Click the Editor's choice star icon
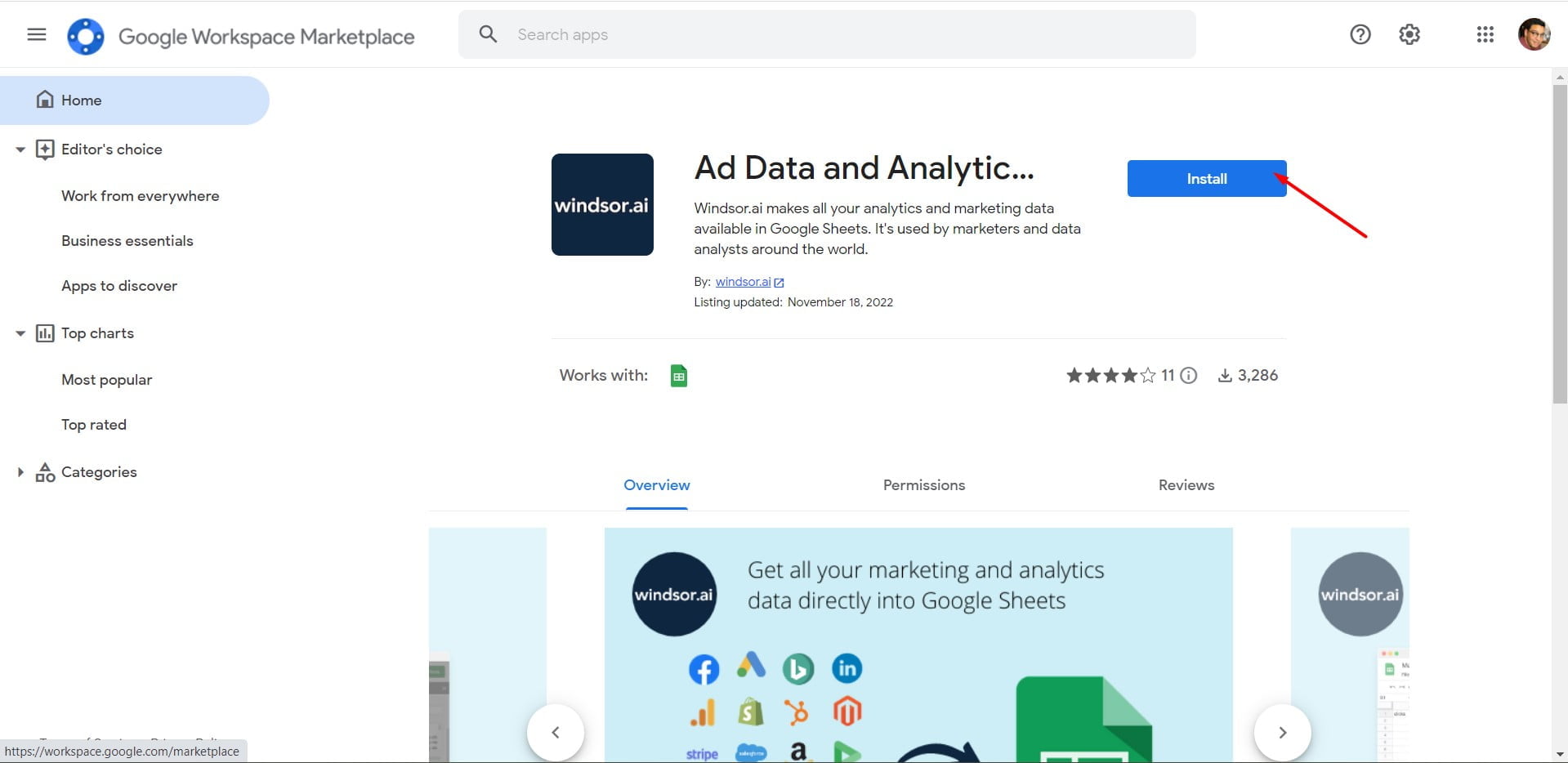1568x763 pixels. 45,149
